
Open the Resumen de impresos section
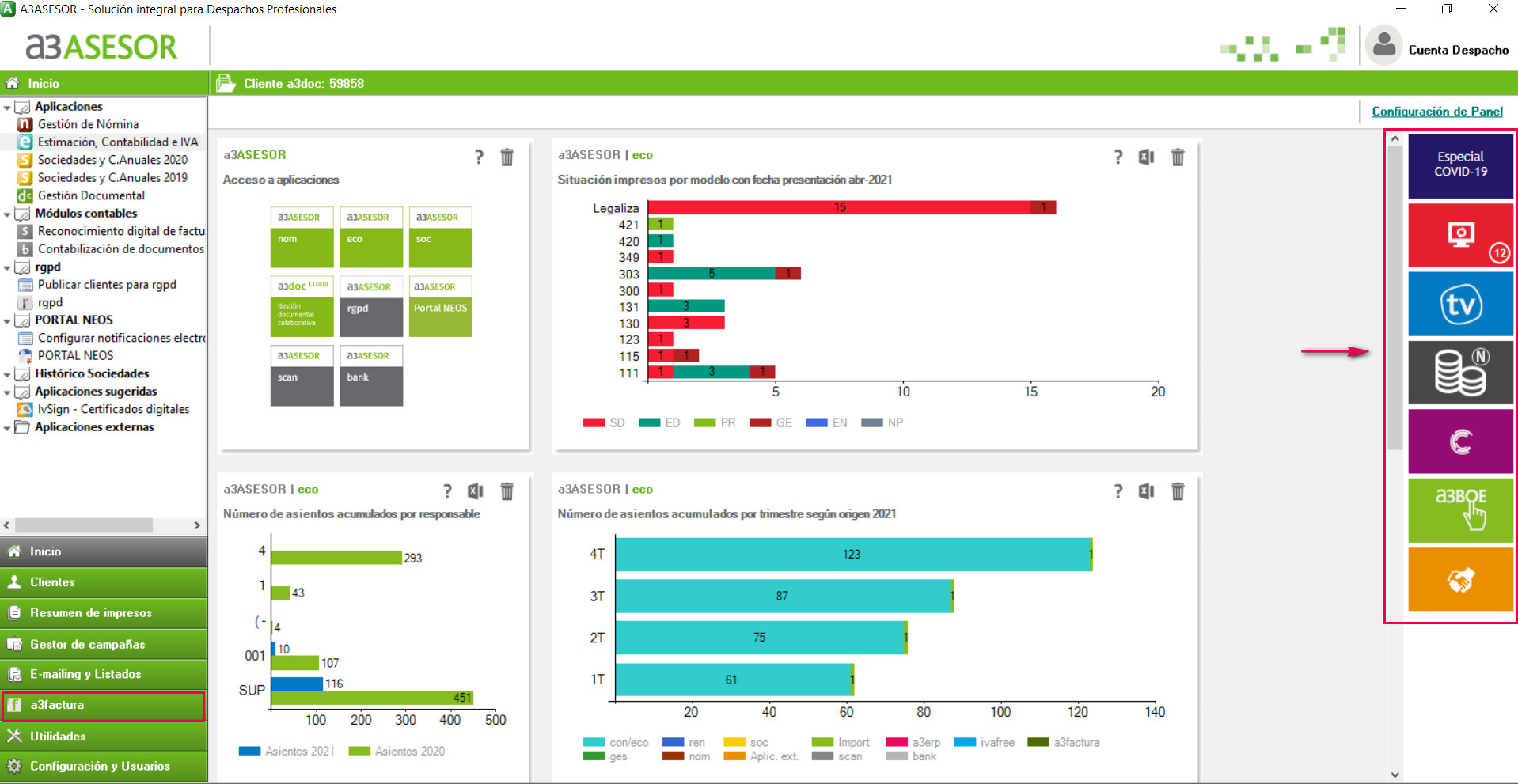click(104, 613)
